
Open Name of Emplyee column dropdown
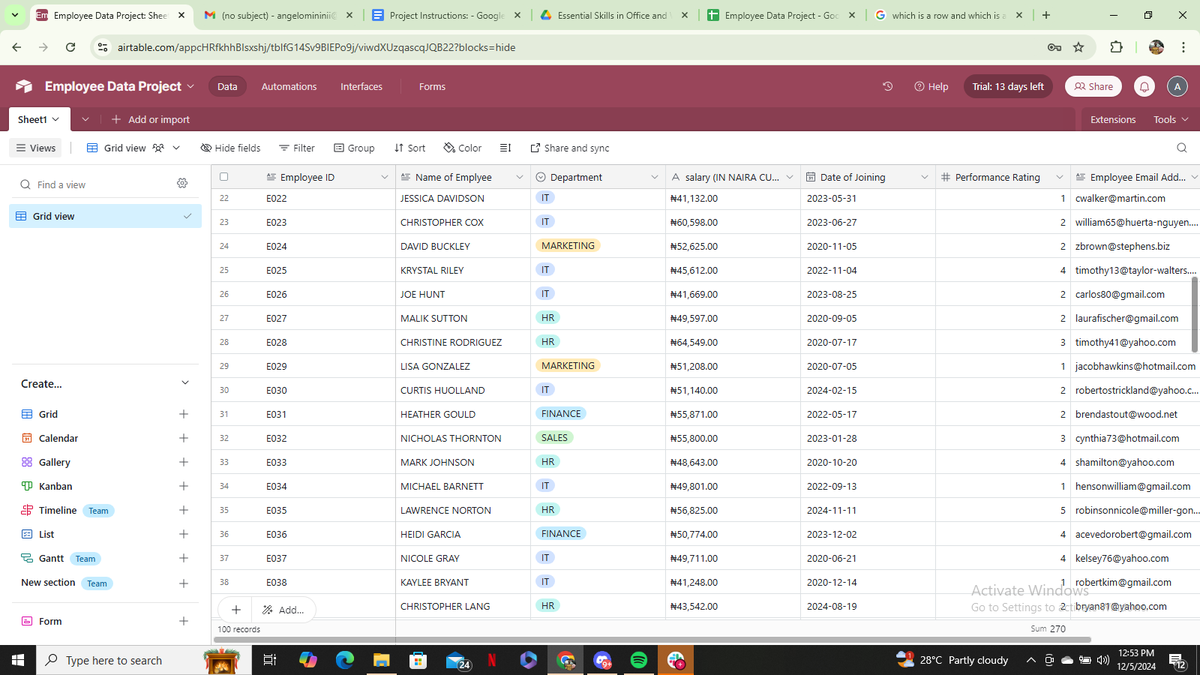coord(520,177)
